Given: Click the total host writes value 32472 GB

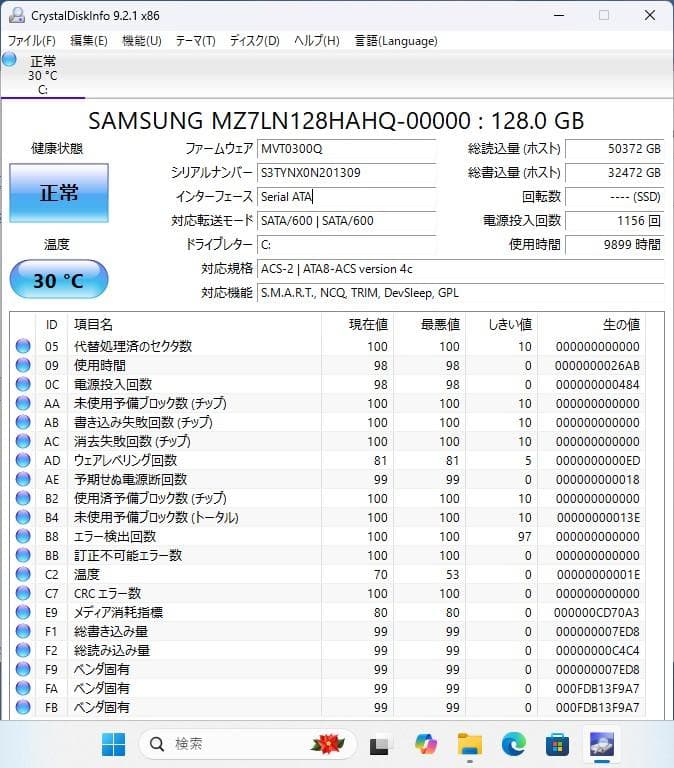Looking at the screenshot, I should 615,173.
